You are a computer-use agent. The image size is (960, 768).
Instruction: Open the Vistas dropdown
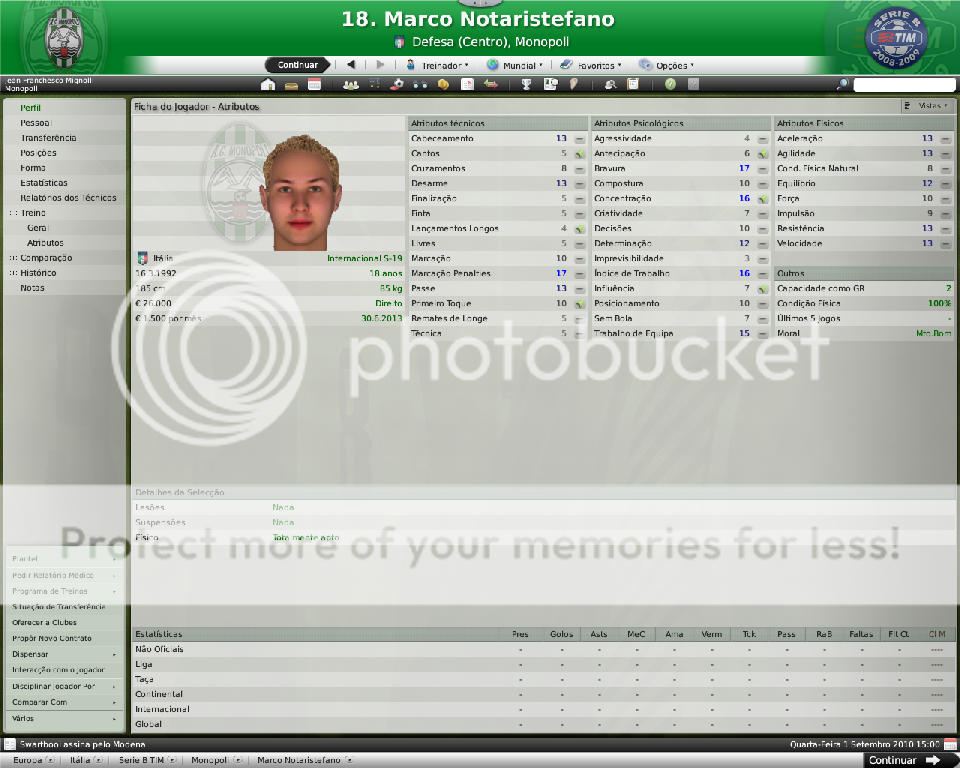(x=927, y=105)
